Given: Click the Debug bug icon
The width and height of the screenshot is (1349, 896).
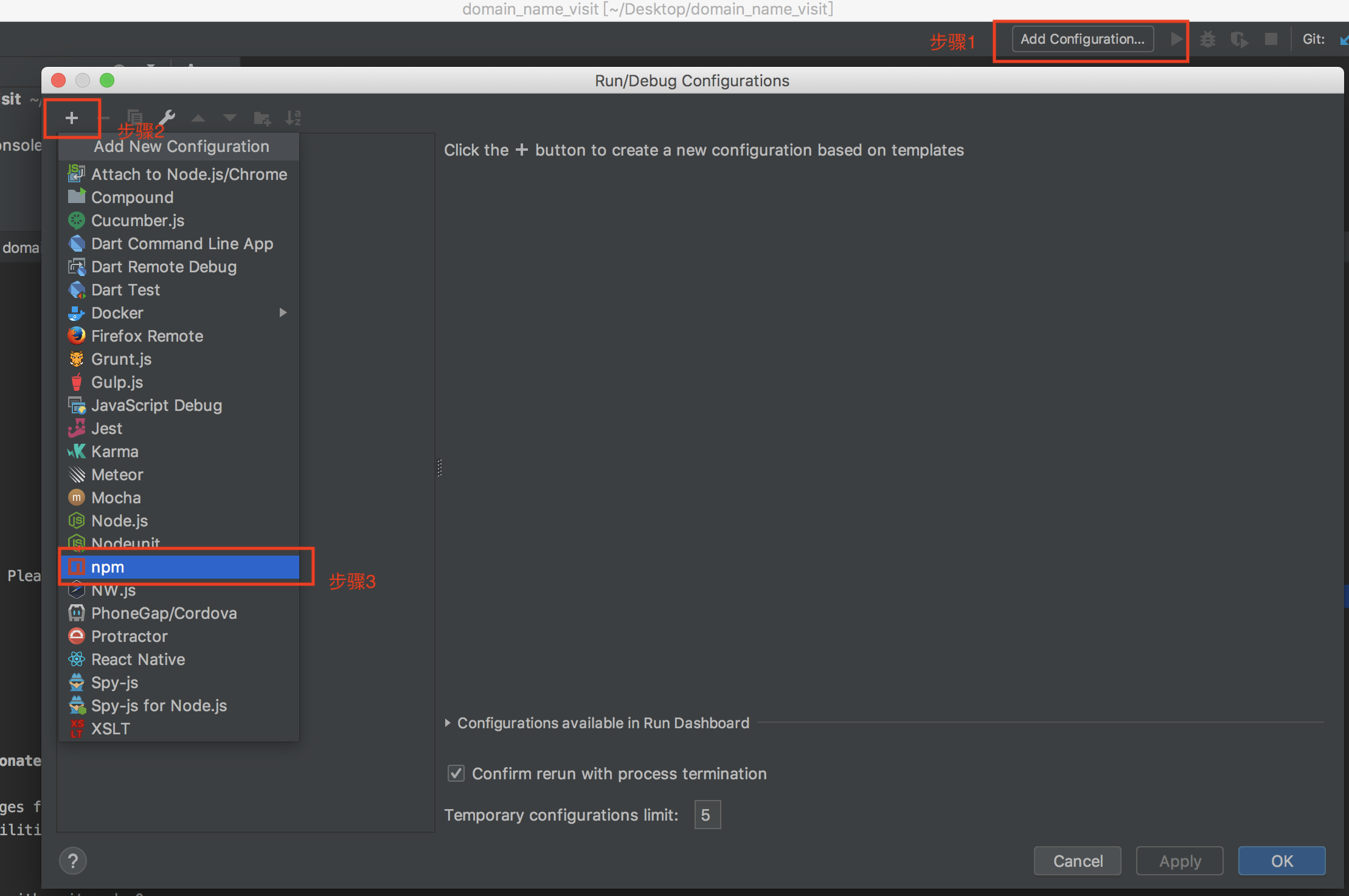Looking at the screenshot, I should (1208, 40).
